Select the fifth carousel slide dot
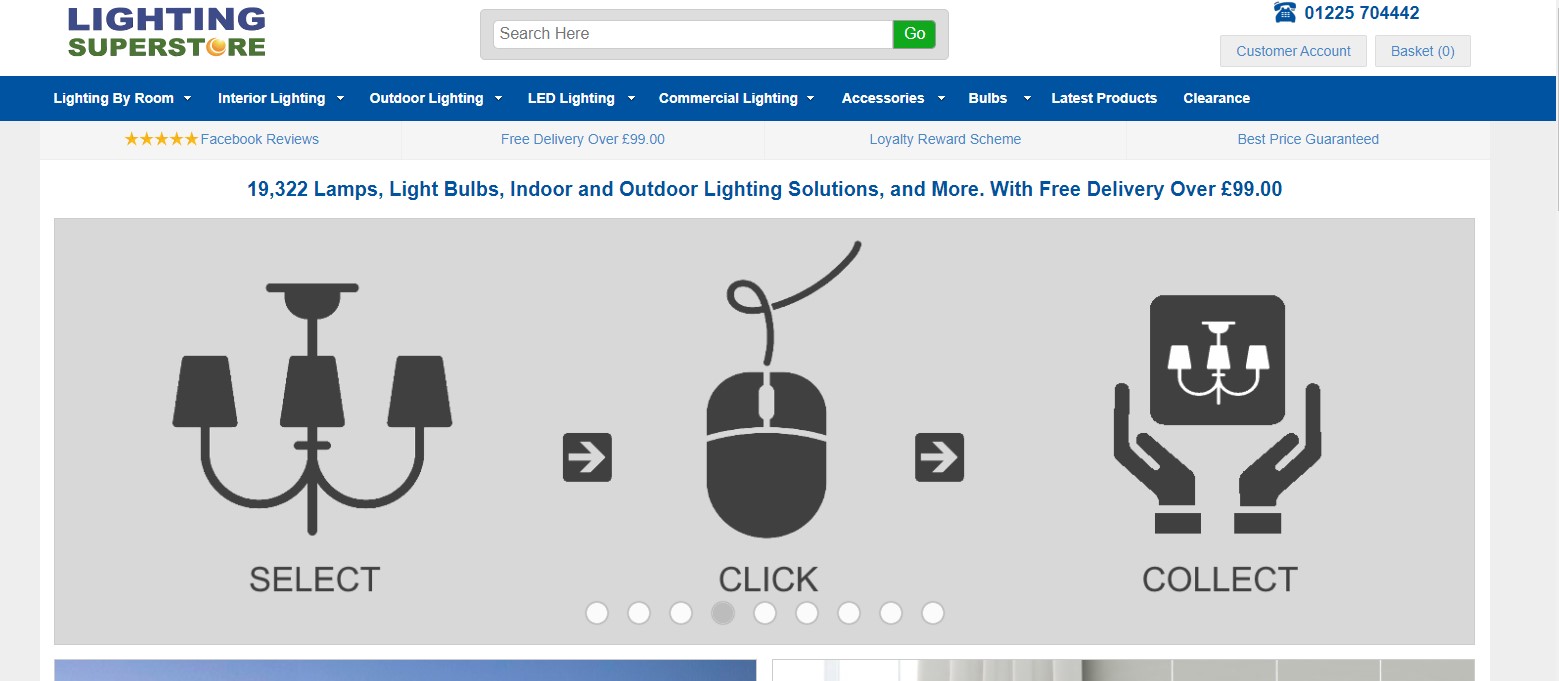The height and width of the screenshot is (681, 1559). [x=765, y=613]
